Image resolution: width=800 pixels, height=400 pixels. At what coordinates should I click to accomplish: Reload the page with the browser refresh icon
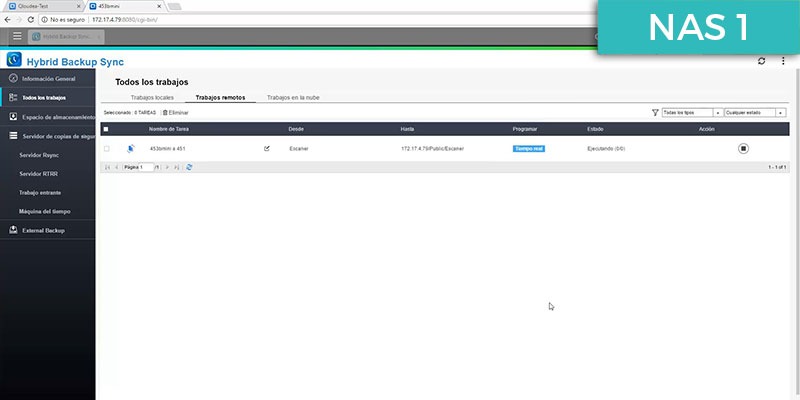pyautogui.click(x=31, y=20)
